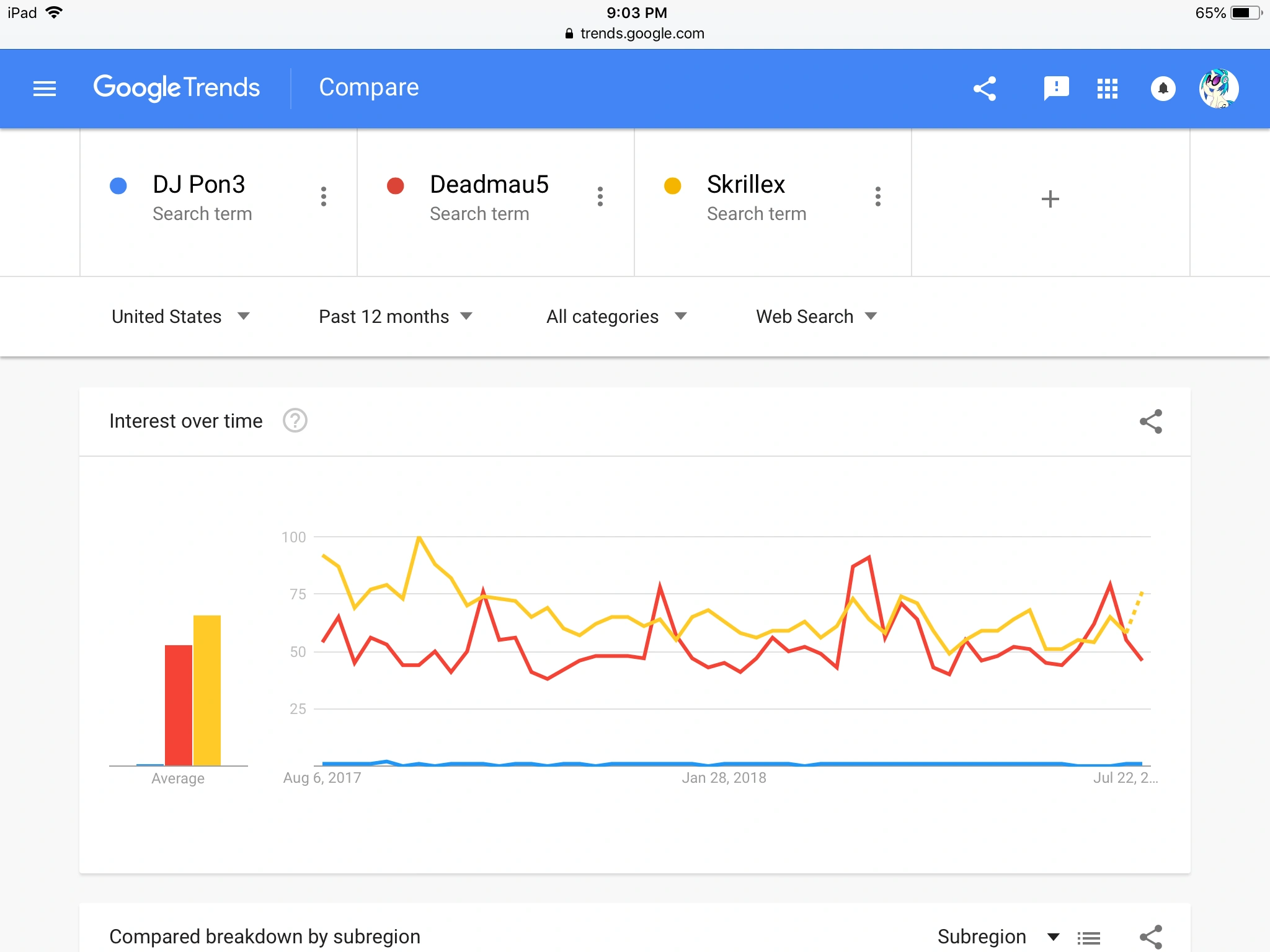Open the notifications bell
Viewport: 1270px width, 952px height.
point(1163,89)
